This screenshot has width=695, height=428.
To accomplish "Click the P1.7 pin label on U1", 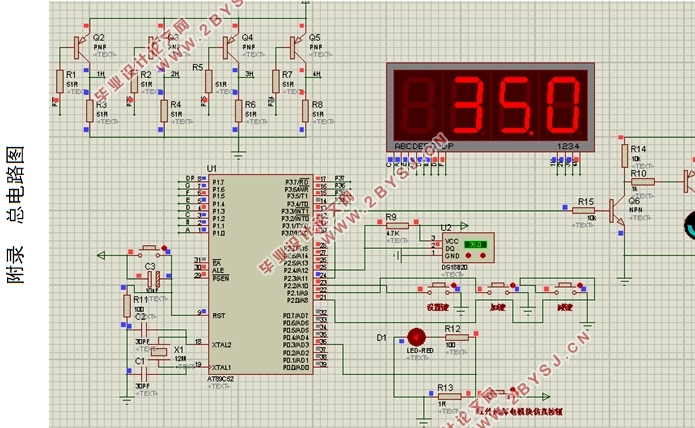I will (219, 182).
